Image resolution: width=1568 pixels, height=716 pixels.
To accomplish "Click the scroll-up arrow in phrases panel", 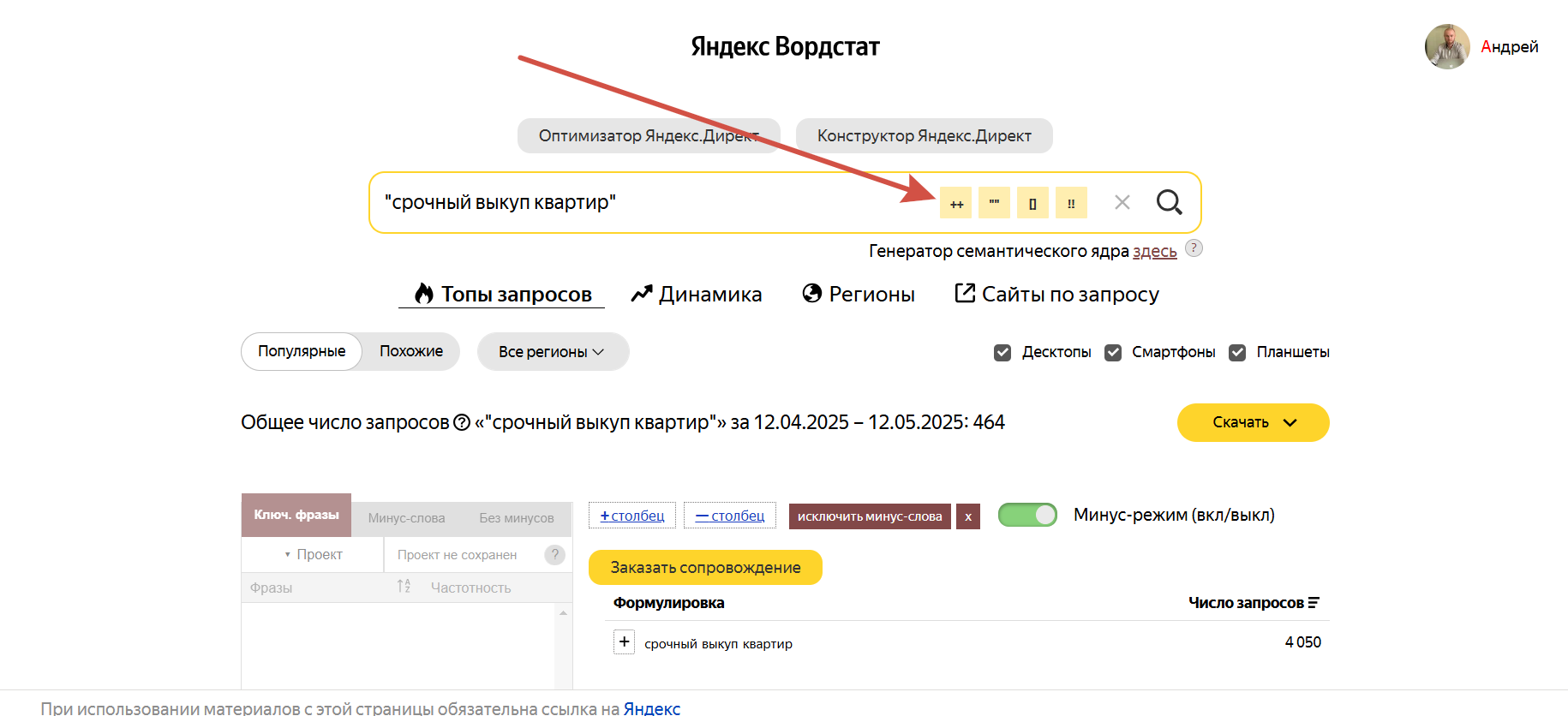I will [x=563, y=612].
